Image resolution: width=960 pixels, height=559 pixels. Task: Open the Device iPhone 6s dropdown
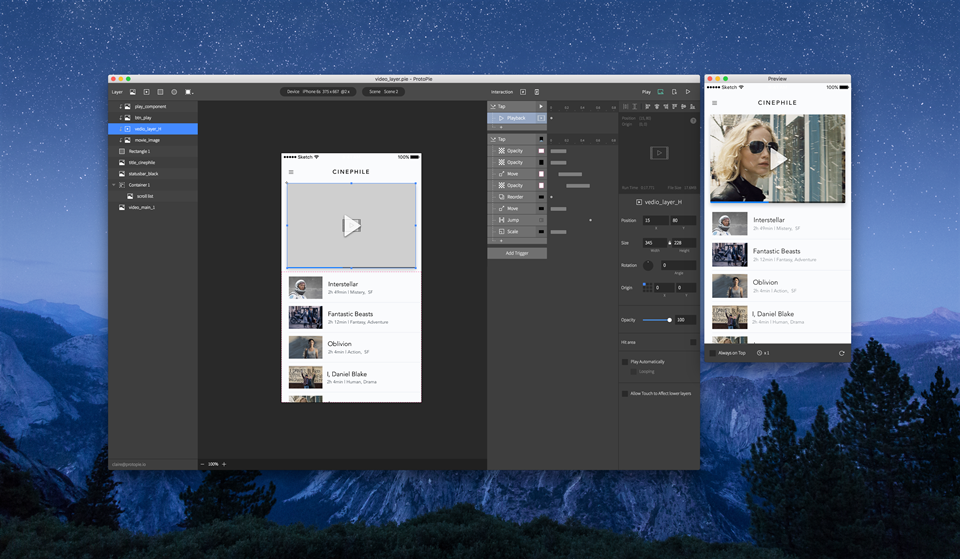click(x=319, y=92)
